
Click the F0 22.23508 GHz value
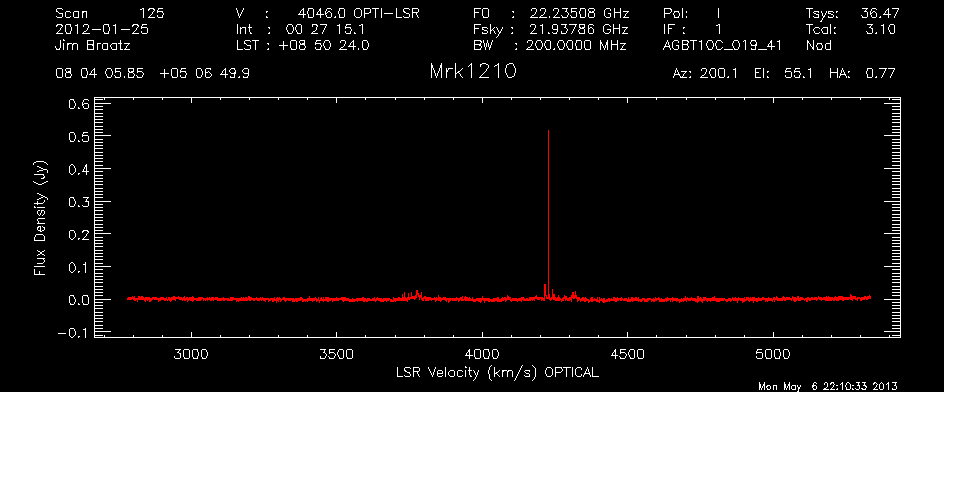click(580, 13)
